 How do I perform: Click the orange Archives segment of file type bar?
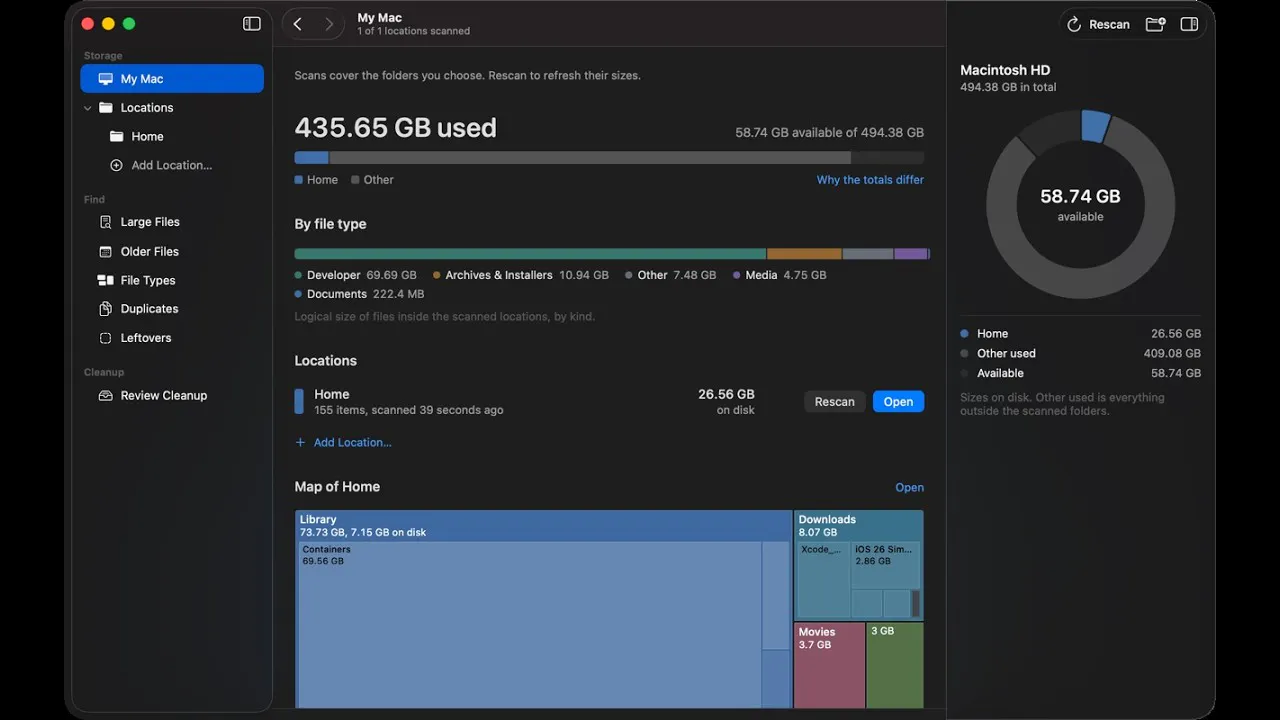click(804, 254)
